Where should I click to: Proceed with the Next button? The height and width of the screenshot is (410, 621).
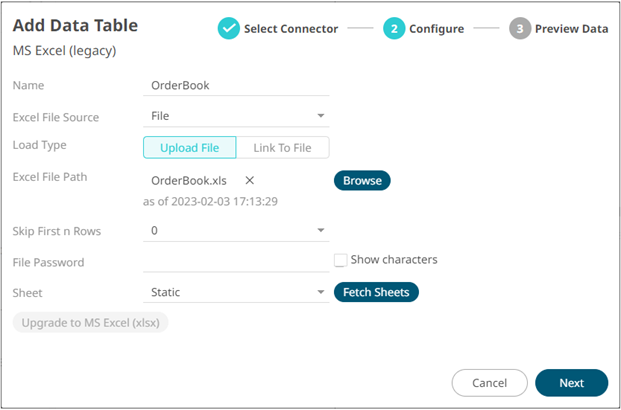(571, 383)
